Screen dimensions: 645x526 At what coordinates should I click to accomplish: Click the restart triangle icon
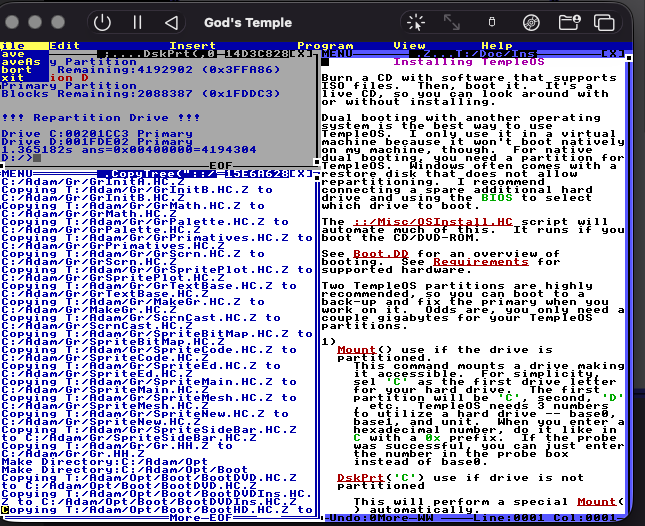coord(172,23)
